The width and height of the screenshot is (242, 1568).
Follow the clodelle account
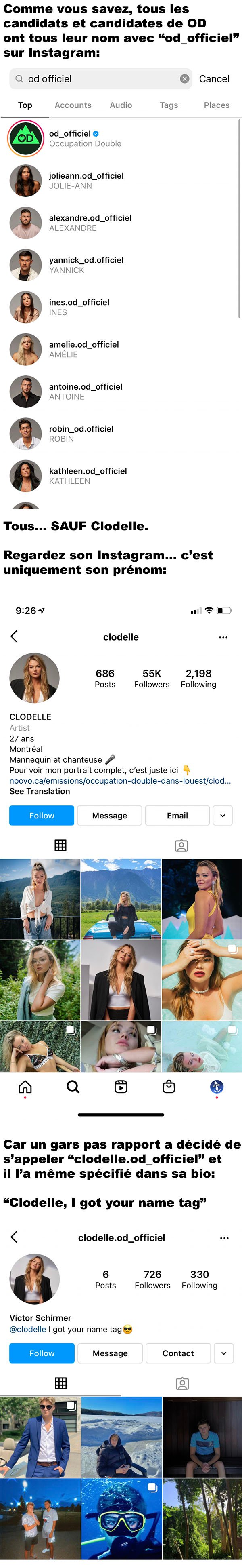point(42,816)
